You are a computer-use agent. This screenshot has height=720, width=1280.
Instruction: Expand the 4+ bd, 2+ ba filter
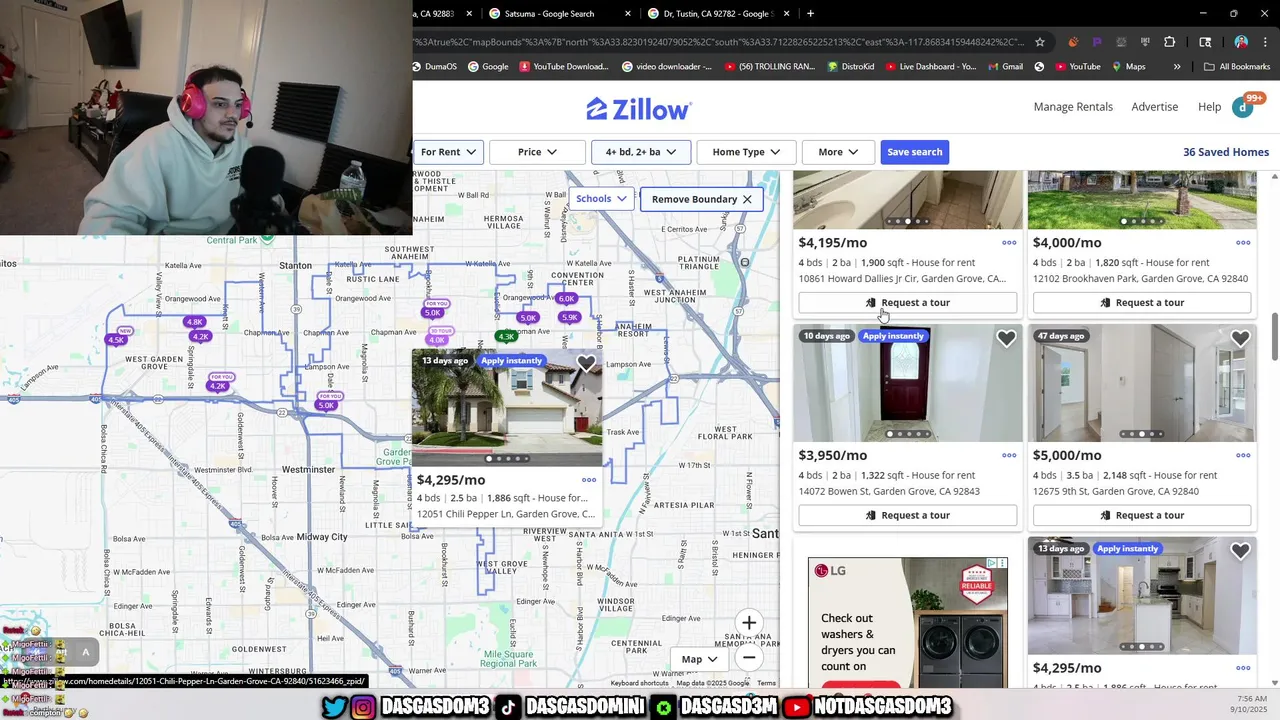click(x=641, y=152)
